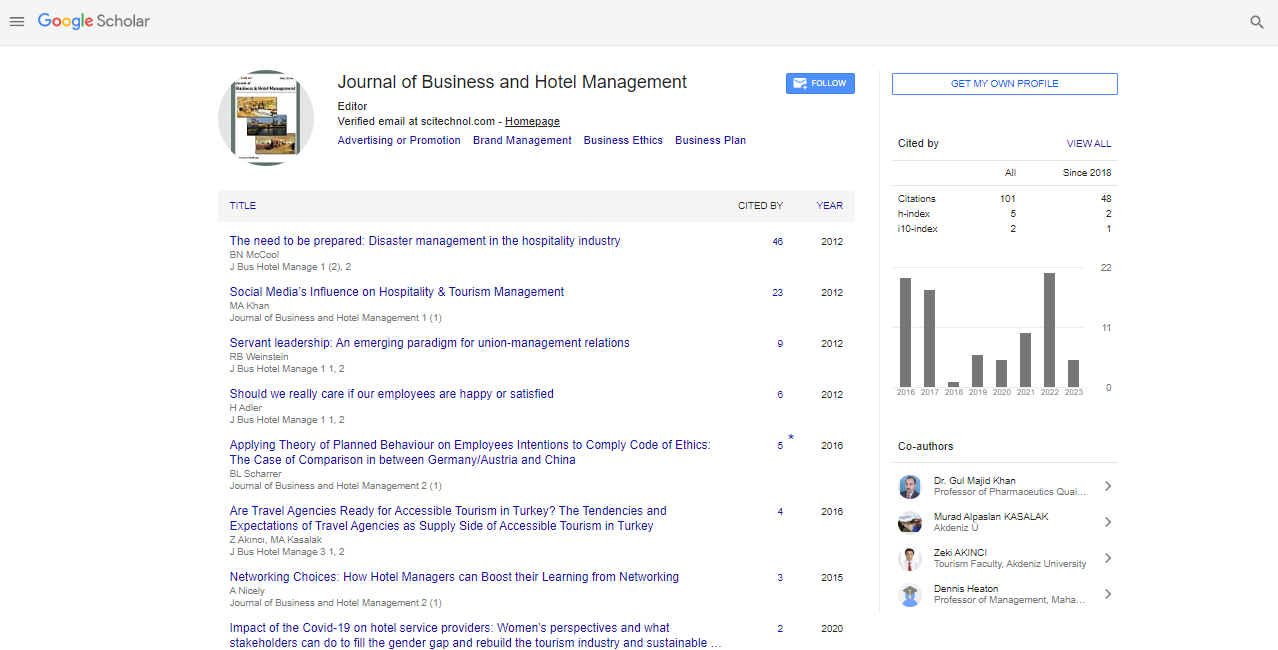
Task: Expand the Zeki AKINCI co-author chevron
Action: [x=1108, y=559]
